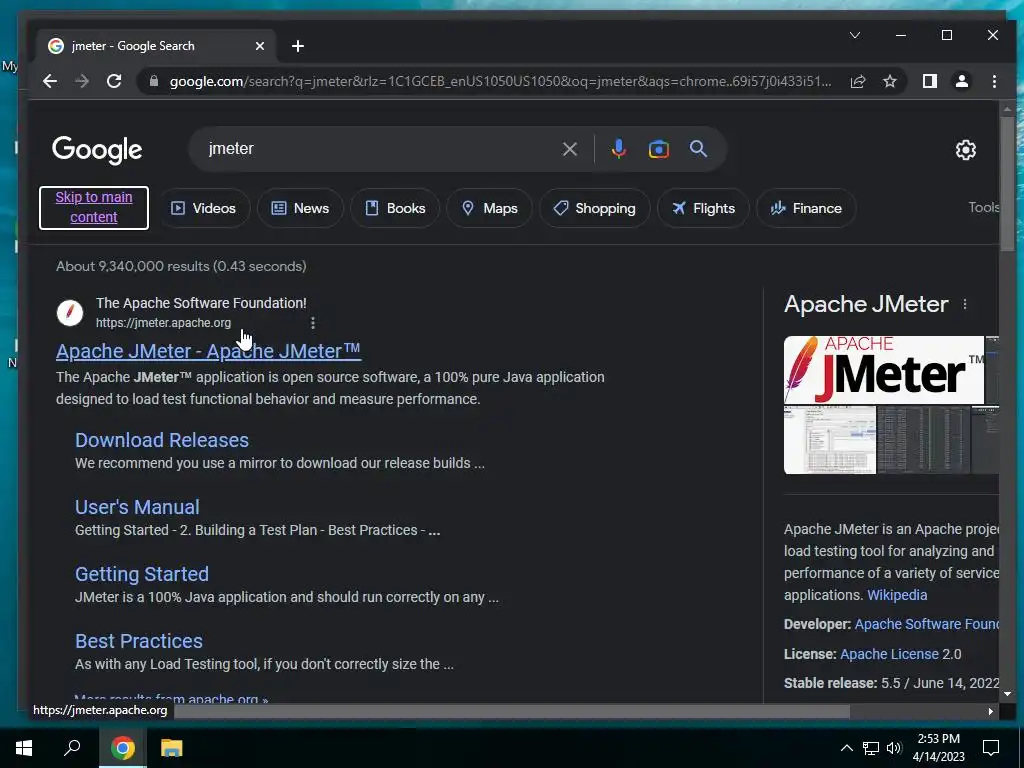This screenshot has height=768, width=1024.
Task: Click the address bar URL
Action: 500,82
